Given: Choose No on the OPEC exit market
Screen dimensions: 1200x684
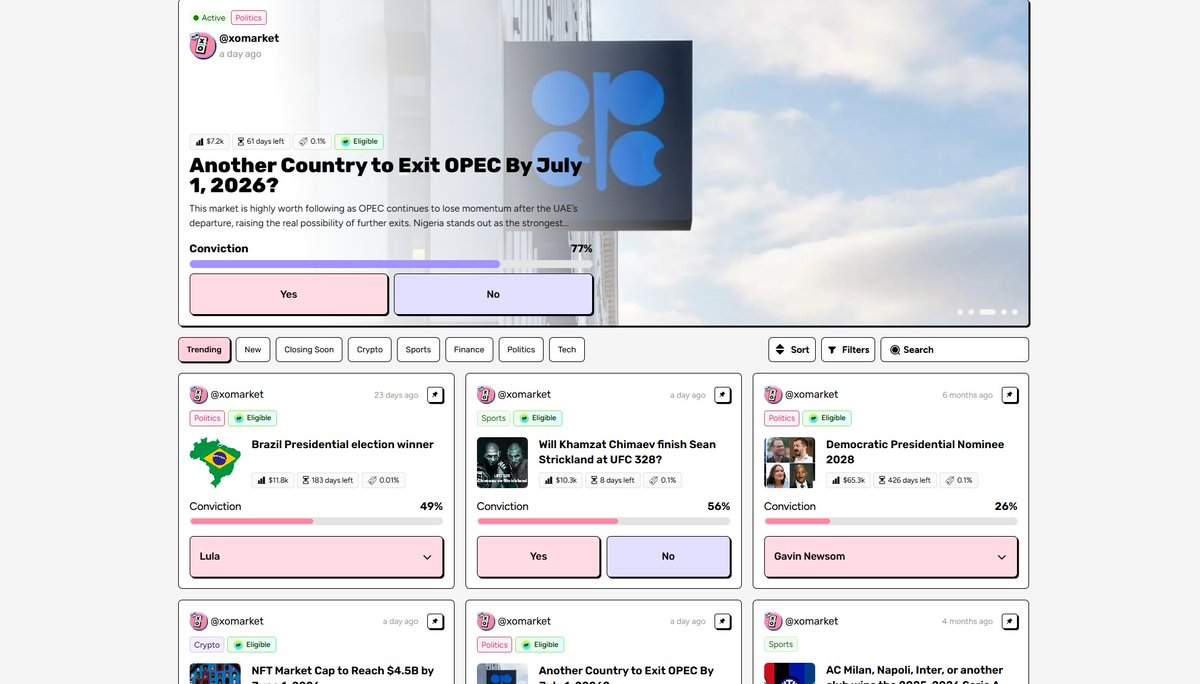Looking at the screenshot, I should (493, 294).
